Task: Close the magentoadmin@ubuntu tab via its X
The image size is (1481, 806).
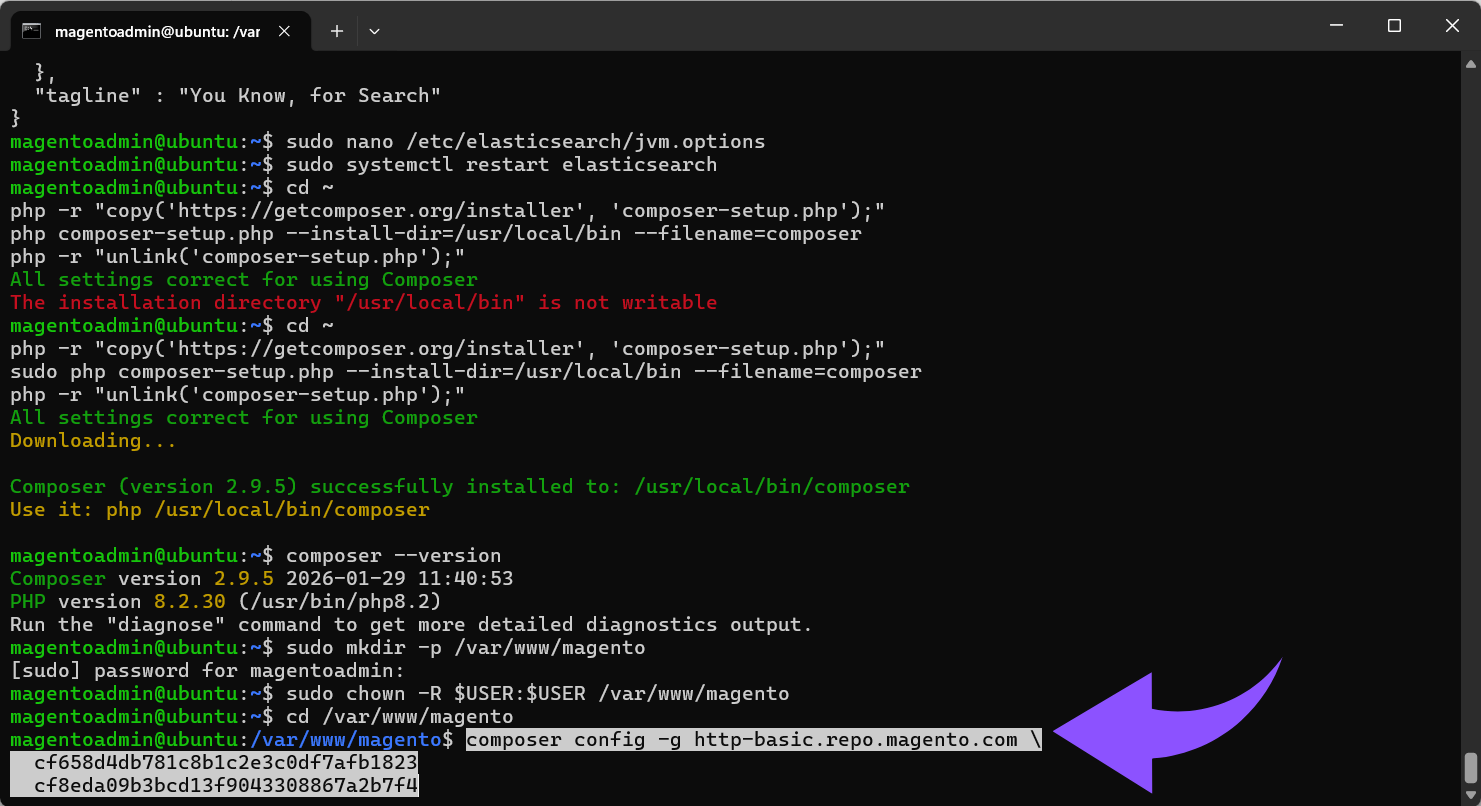Action: [284, 30]
